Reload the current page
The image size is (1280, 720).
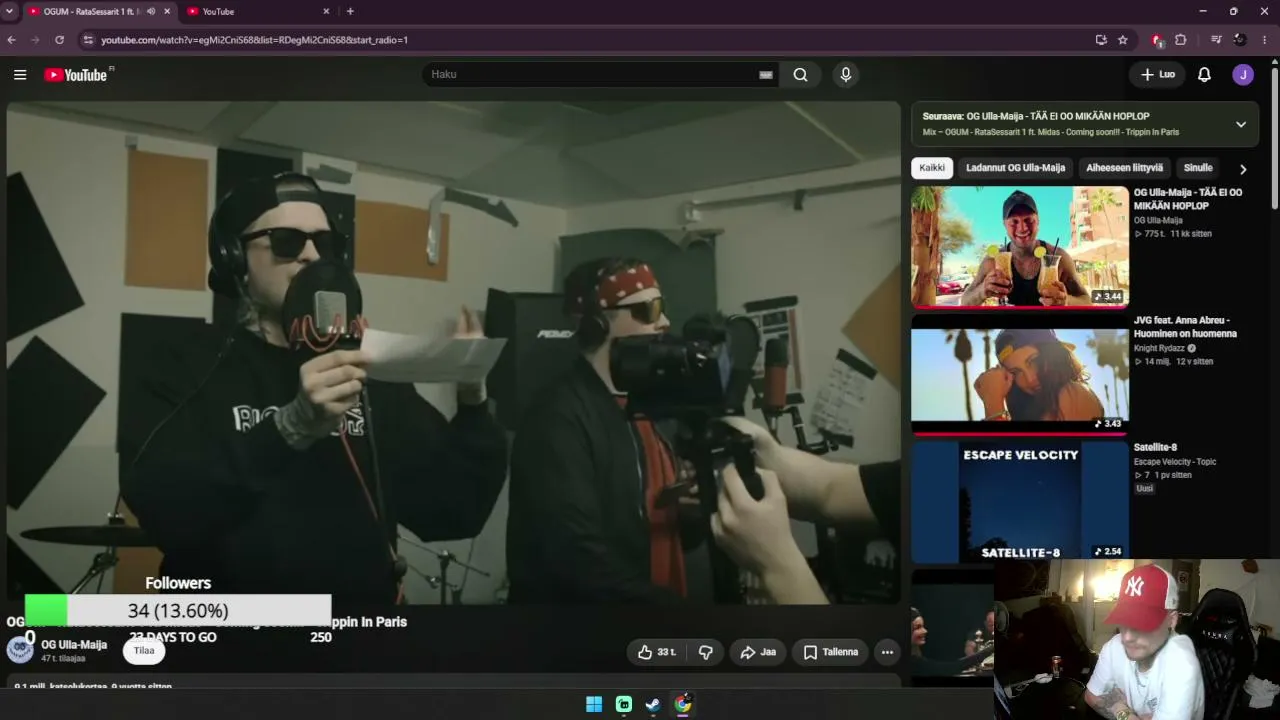click(59, 40)
